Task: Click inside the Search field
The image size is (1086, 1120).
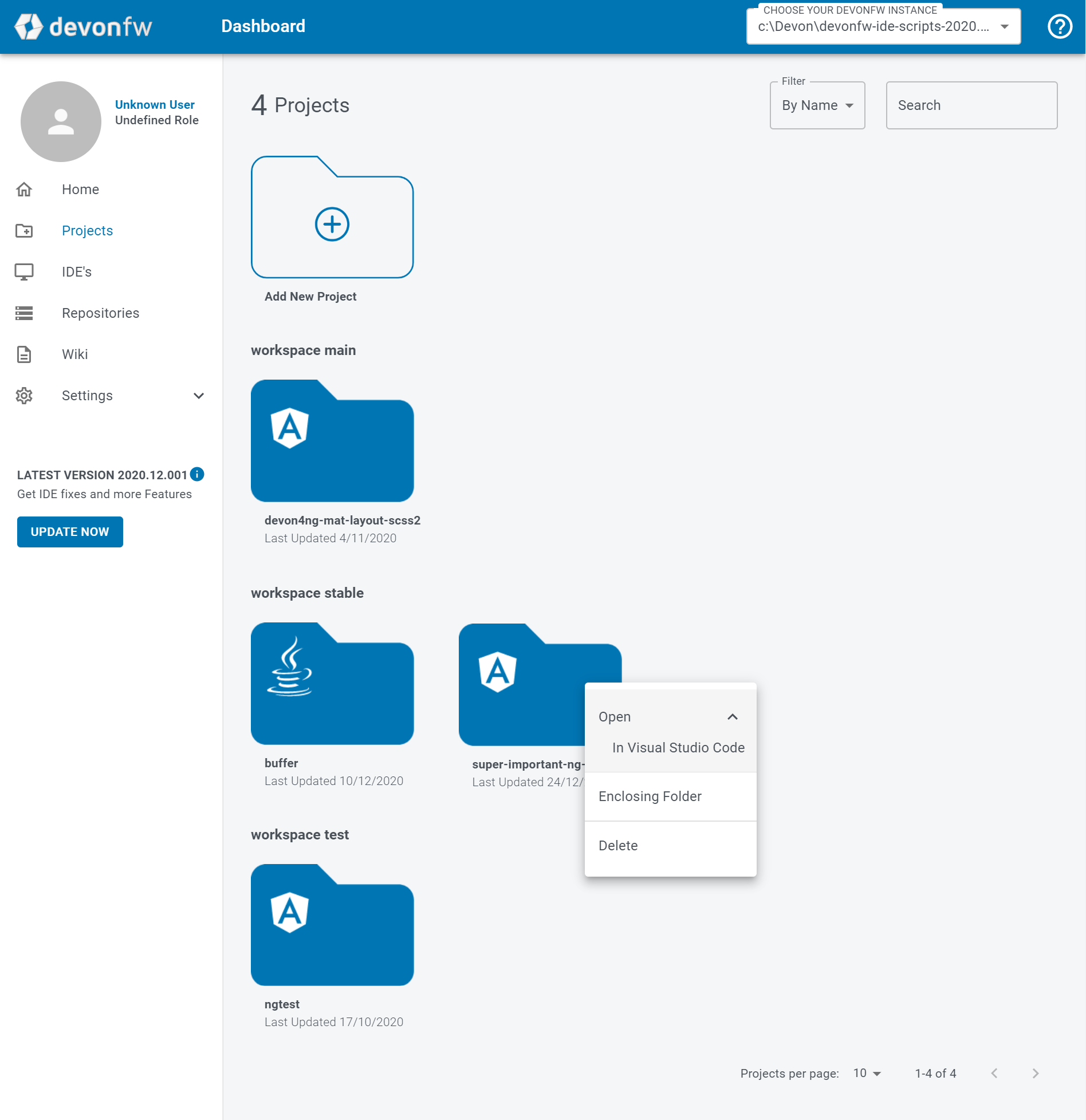Action: coord(971,105)
